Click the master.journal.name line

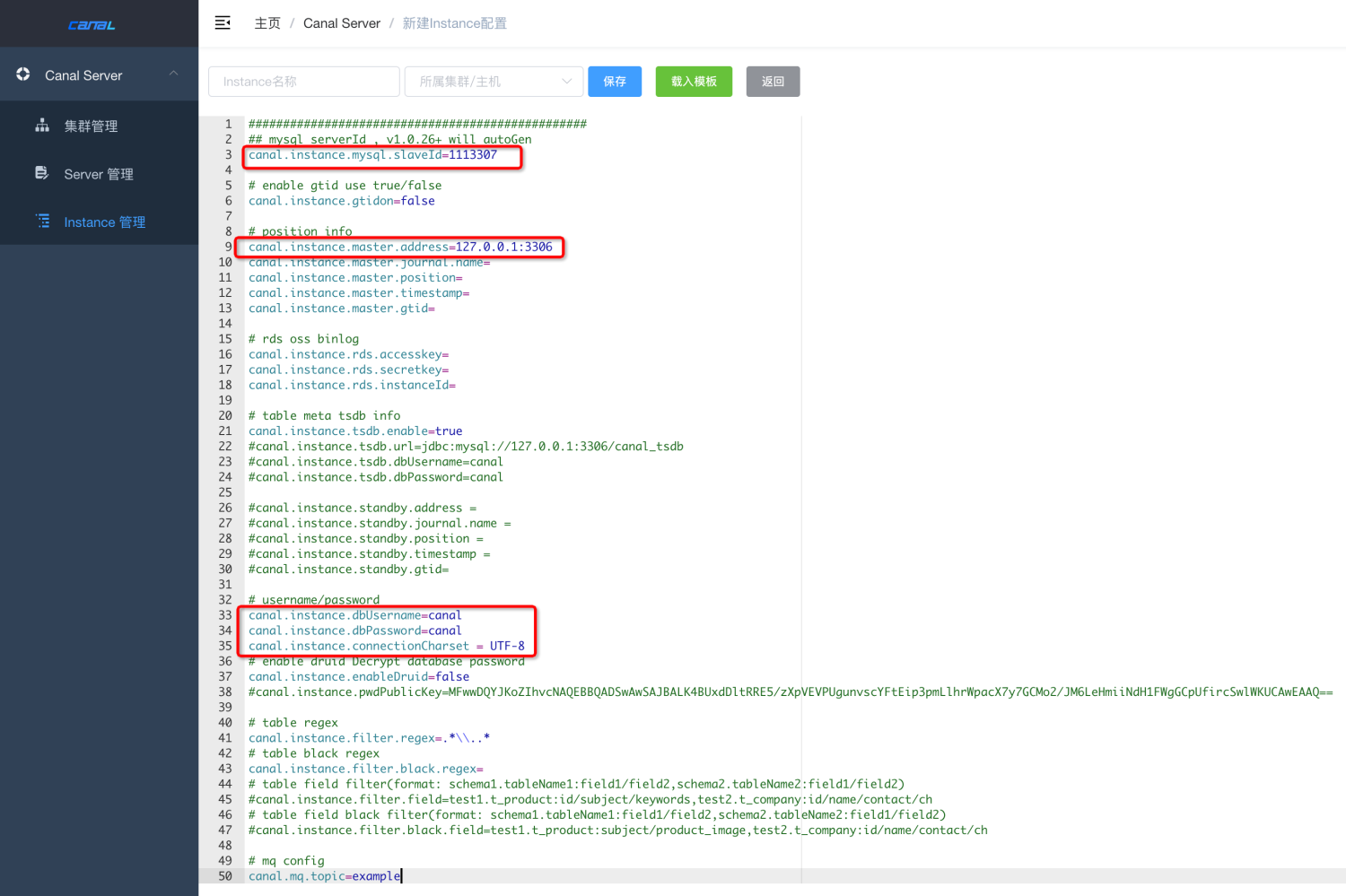(x=370, y=262)
